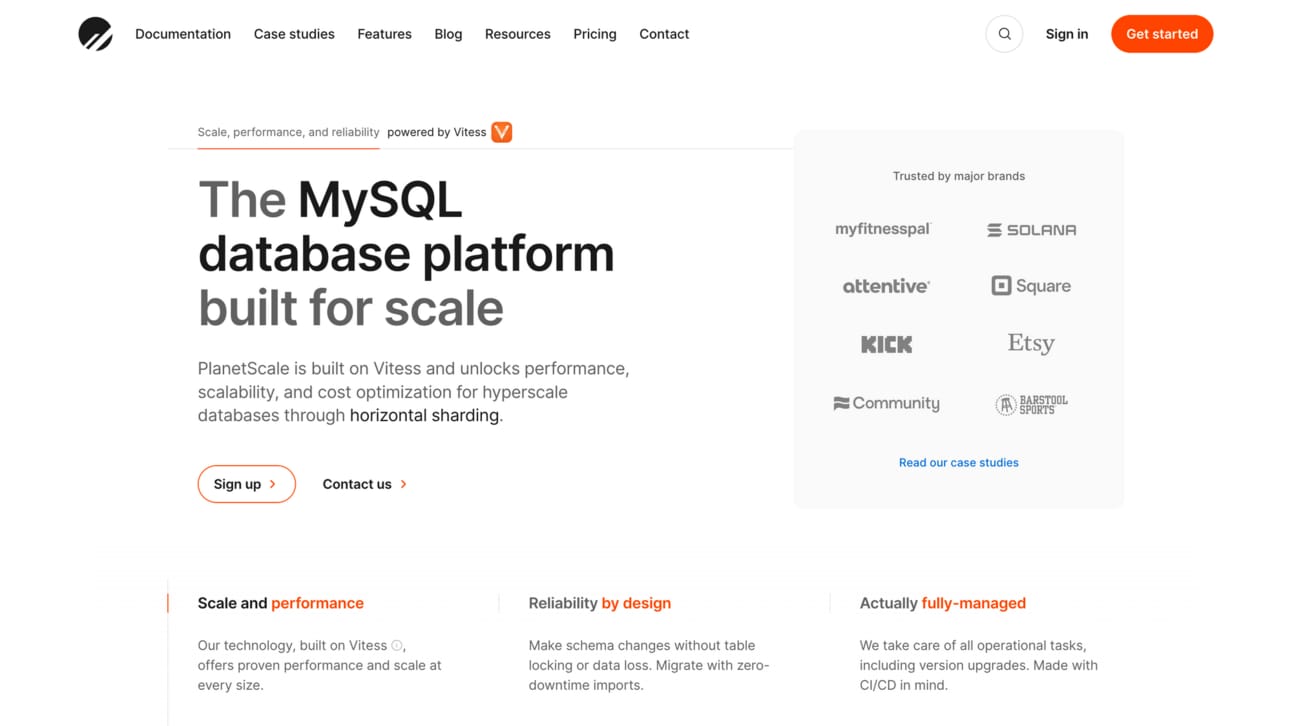The height and width of the screenshot is (726, 1292).
Task: Click the Contact us link
Action: click(x=365, y=484)
